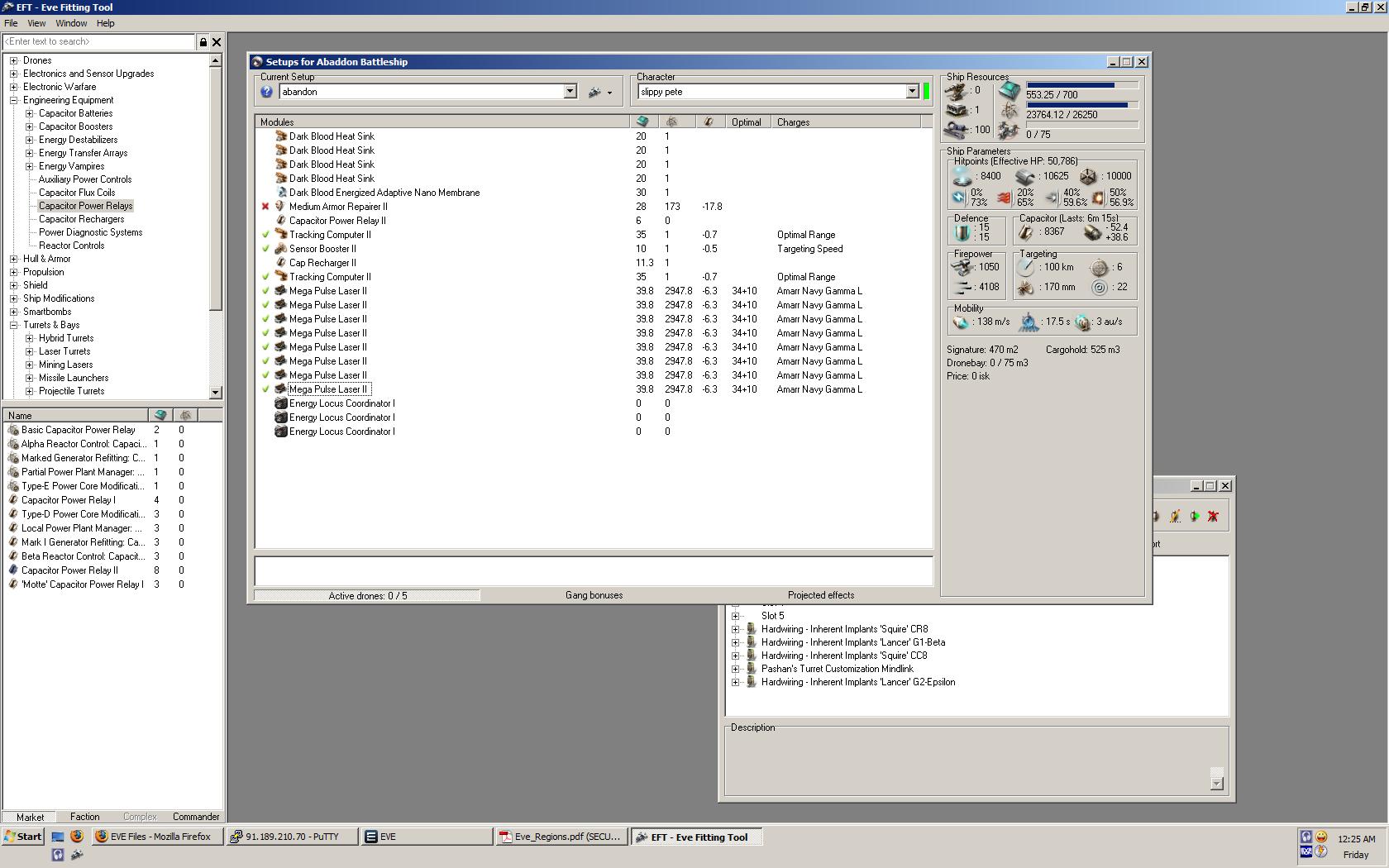This screenshot has width=1389, height=868.
Task: Click the drone bandwidth icon in Ship Resources
Action: pos(1009,130)
